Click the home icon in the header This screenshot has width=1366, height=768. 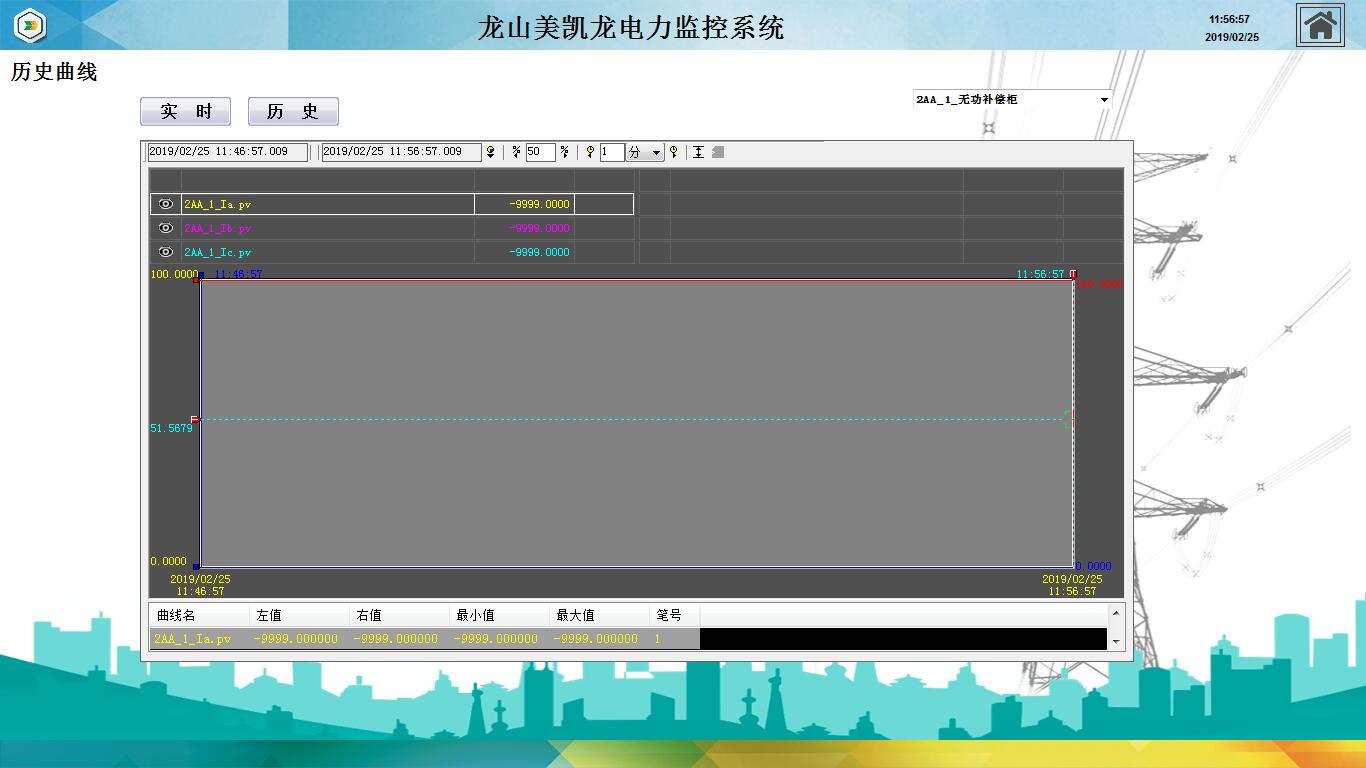coord(1320,25)
